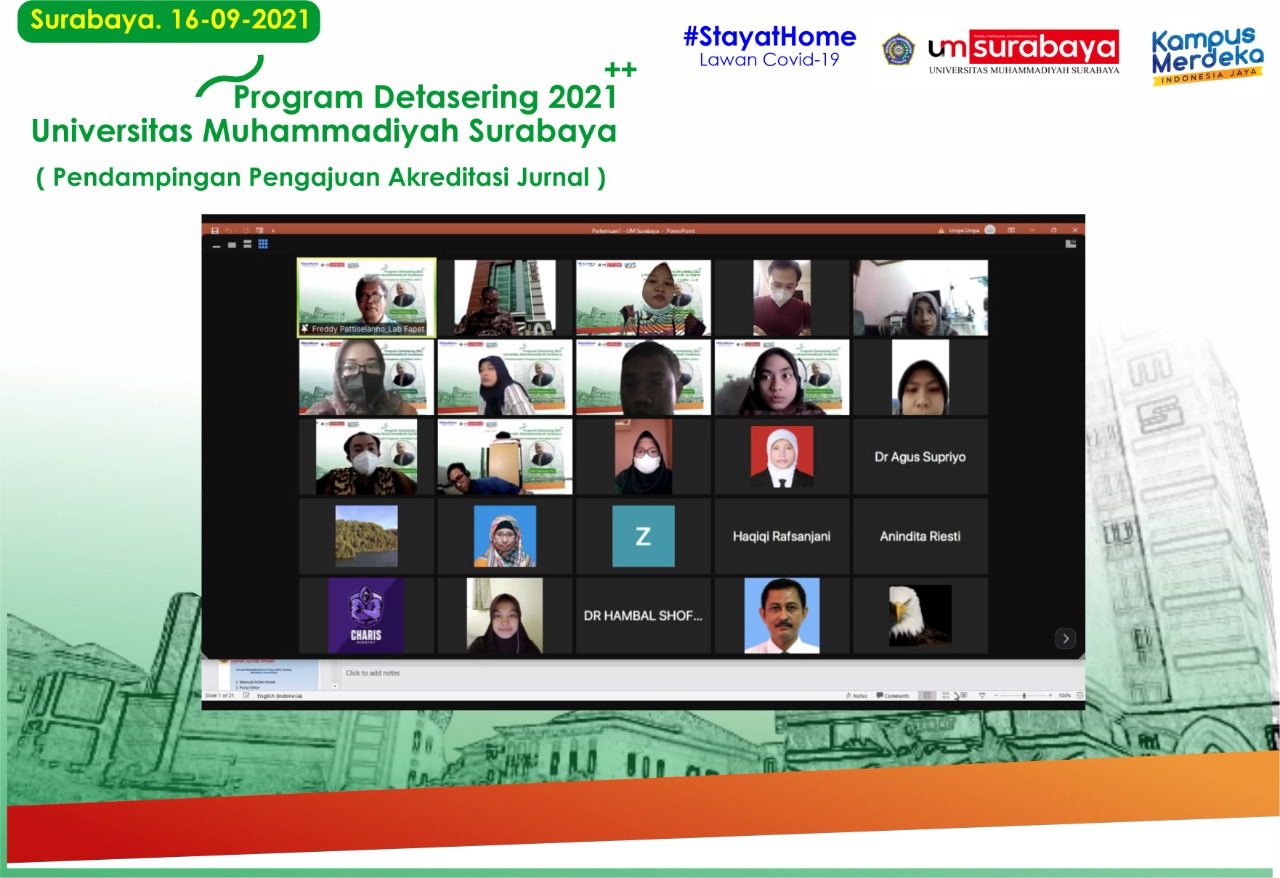Click the spell check icon in status bar

(246, 695)
